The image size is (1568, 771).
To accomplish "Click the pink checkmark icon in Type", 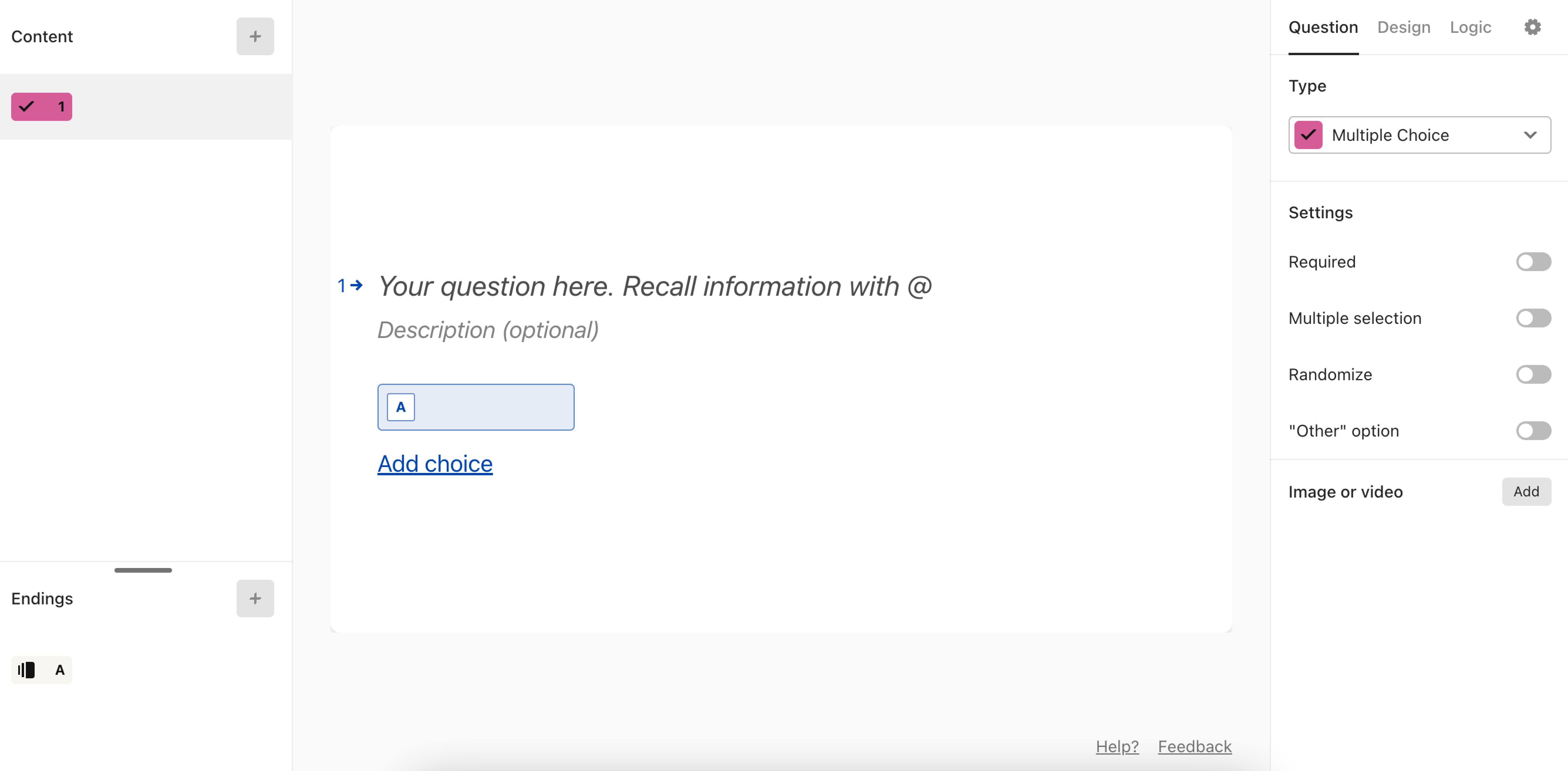I will tap(1308, 135).
